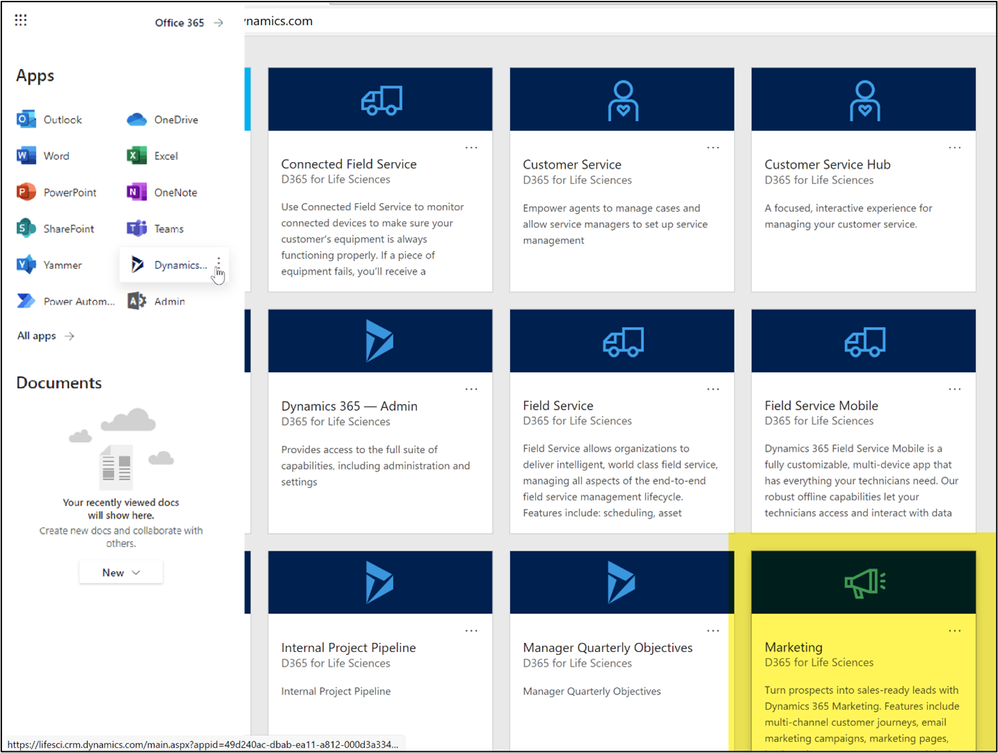Click the Marketing megaphone icon
The height and width of the screenshot is (753, 998).
tap(865, 583)
